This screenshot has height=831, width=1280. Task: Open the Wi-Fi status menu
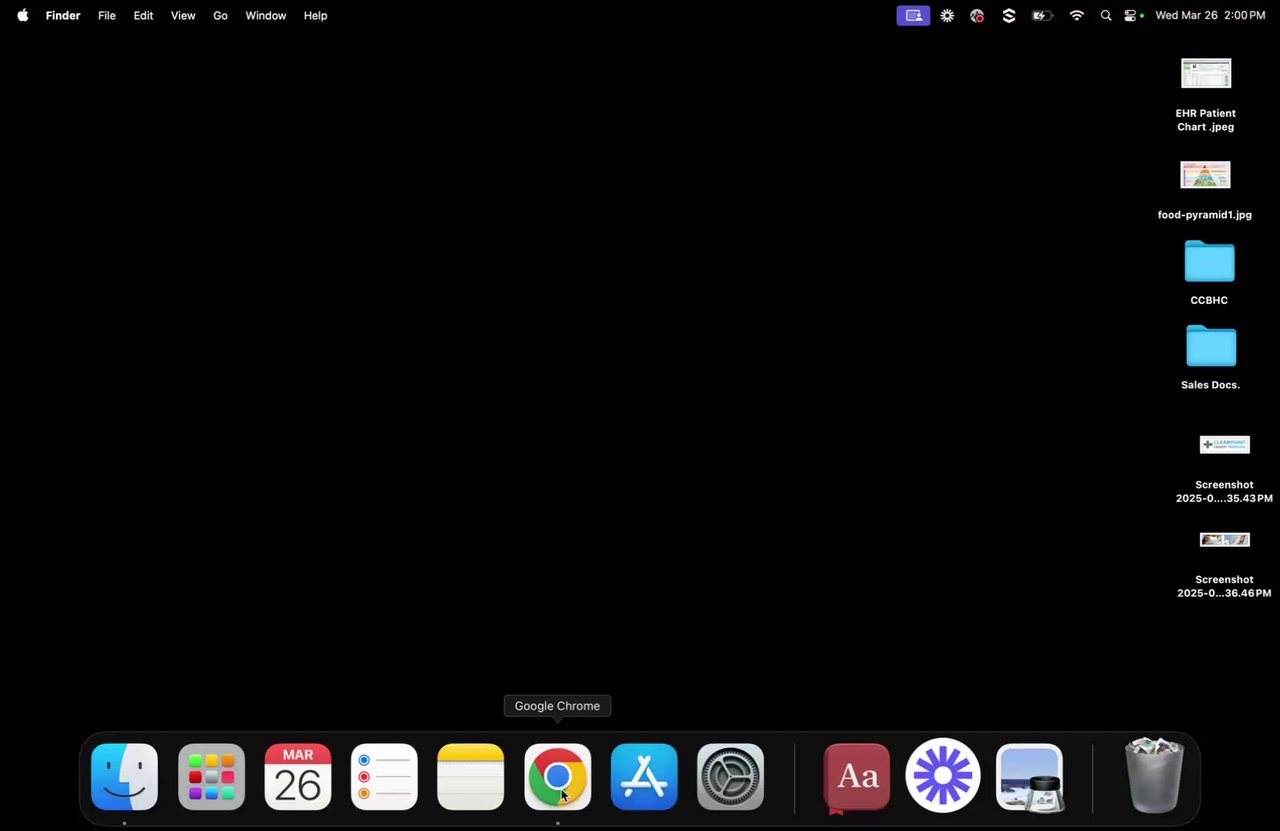tap(1076, 16)
